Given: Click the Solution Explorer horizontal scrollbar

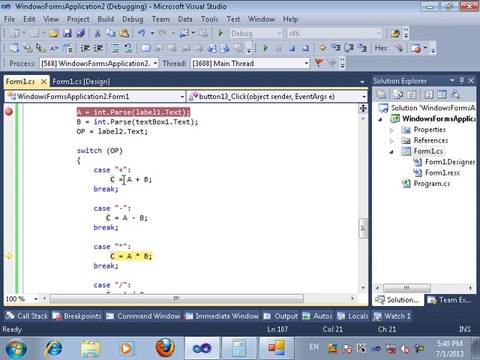Looking at the screenshot, I should coord(407,288).
